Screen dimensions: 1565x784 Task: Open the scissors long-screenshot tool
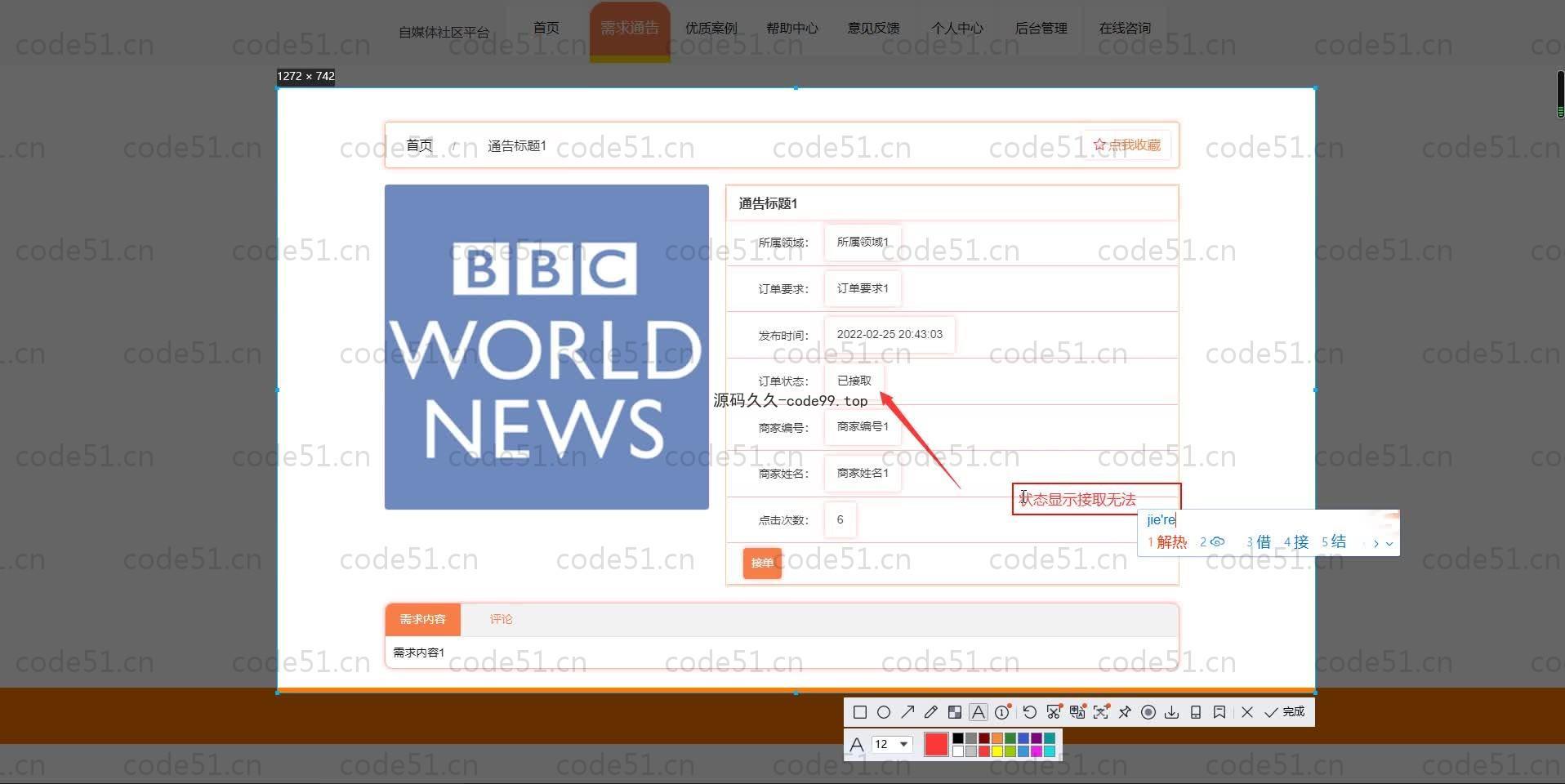[1054, 712]
